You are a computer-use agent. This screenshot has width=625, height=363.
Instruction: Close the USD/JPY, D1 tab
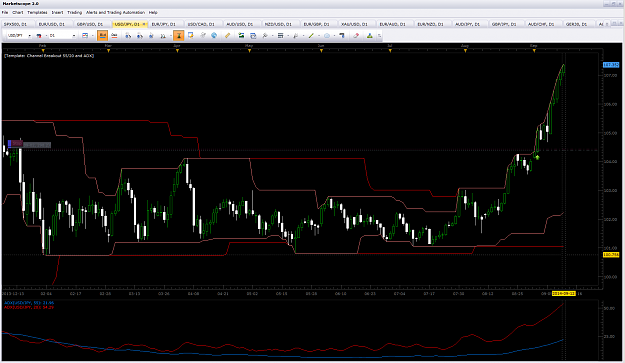pos(144,24)
